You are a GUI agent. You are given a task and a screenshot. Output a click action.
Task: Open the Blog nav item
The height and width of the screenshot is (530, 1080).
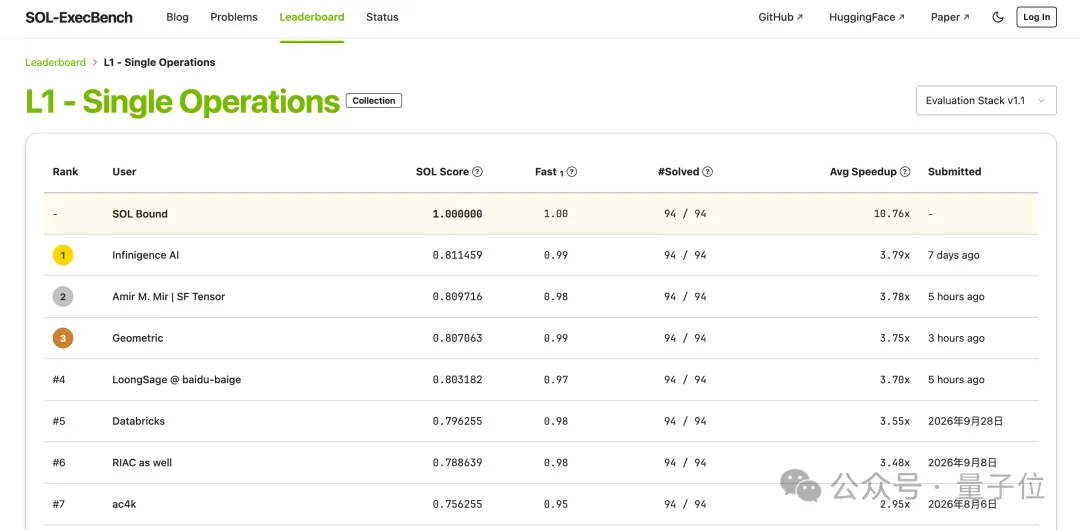[x=177, y=17]
